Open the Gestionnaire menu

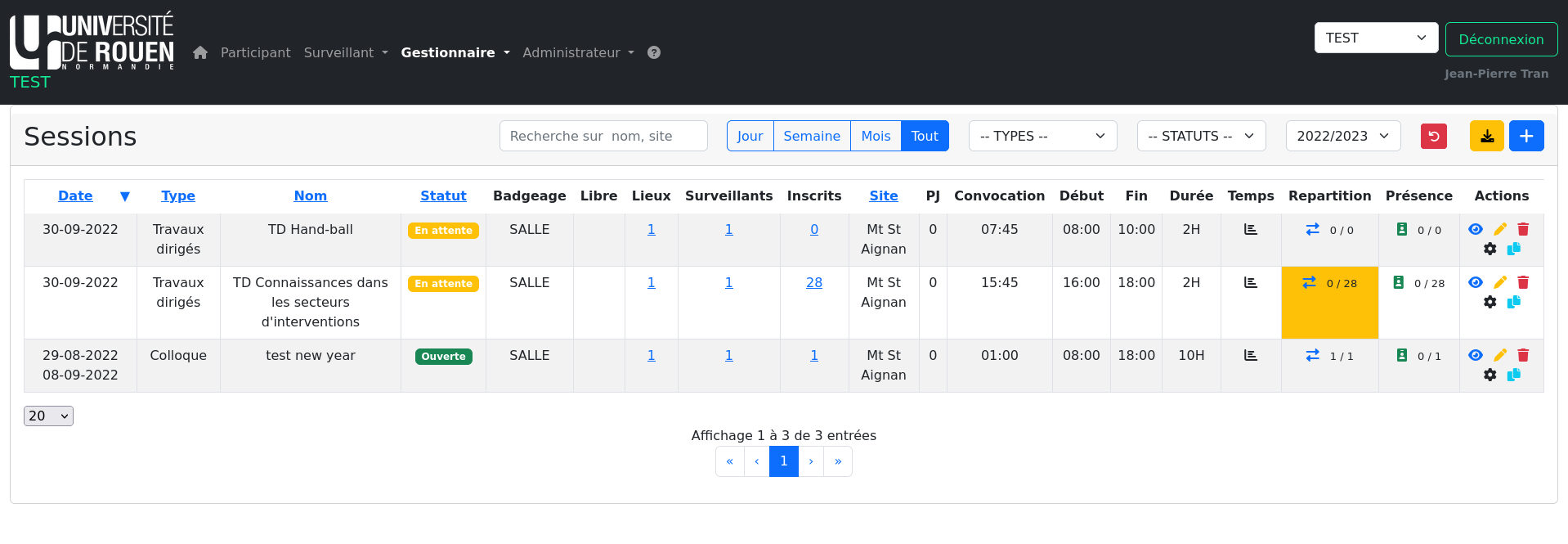(x=455, y=52)
